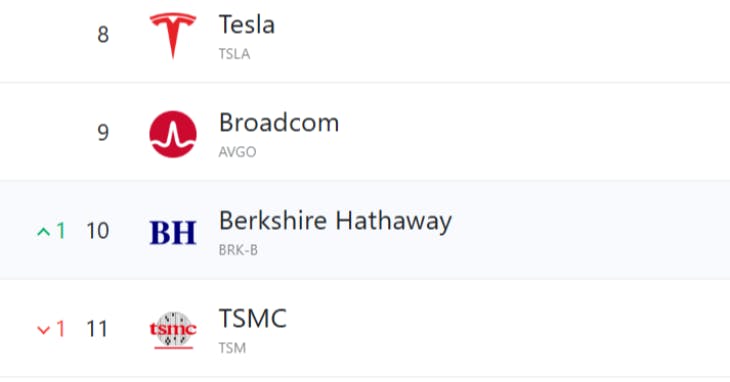Click the blue BH Berkshire logo
Screen dimensions: 730x382
coord(173,233)
